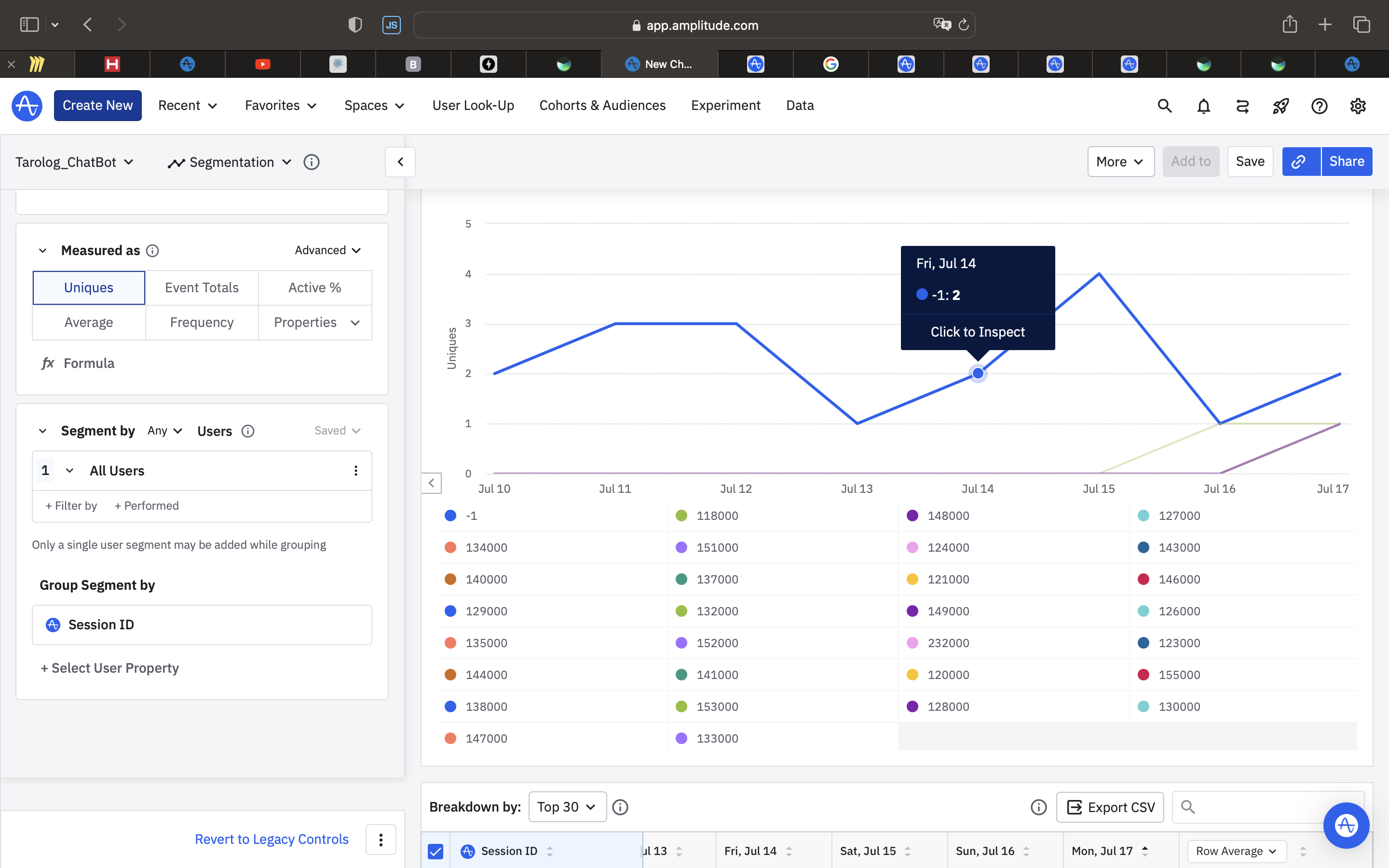Click Revert to Legacy Controls link
The width and height of the screenshot is (1389, 868).
point(272,839)
